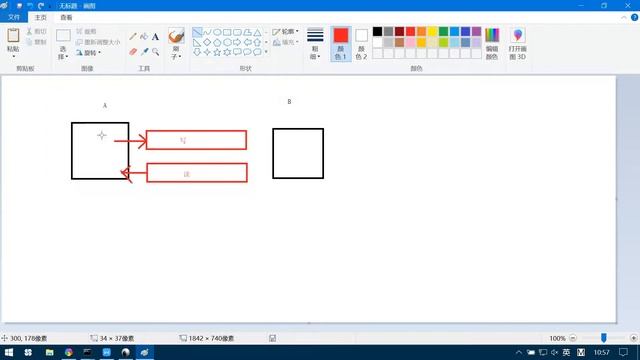Select the Pencil tool
640x360 pixels.
tap(133, 37)
